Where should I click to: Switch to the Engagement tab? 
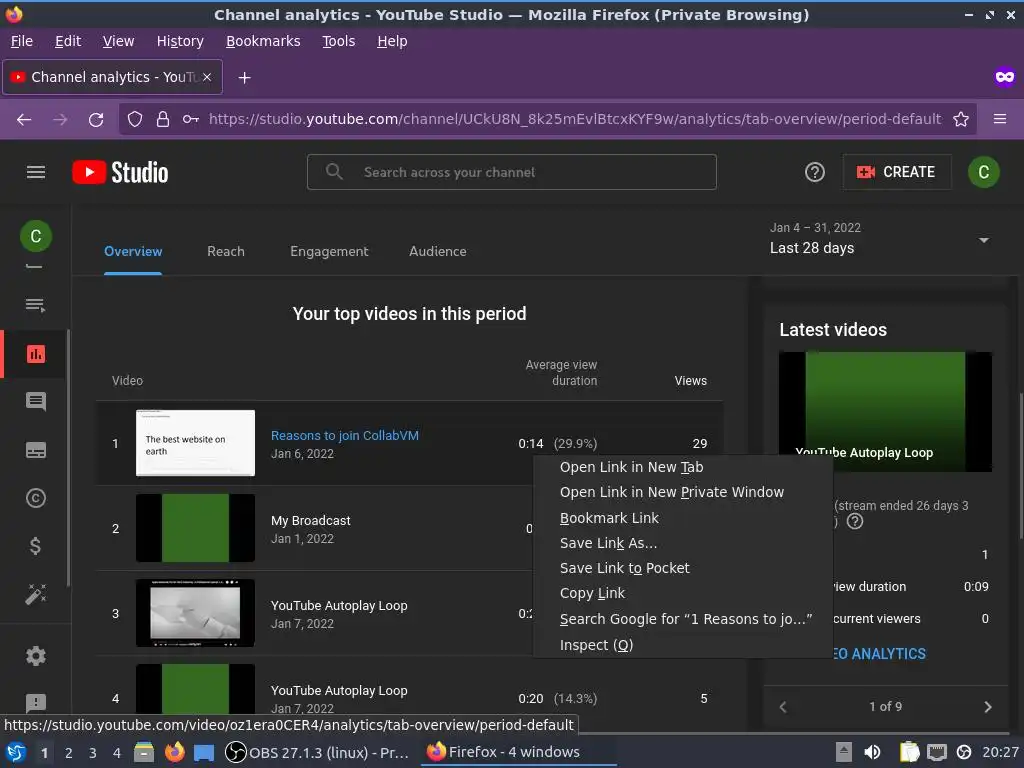pyautogui.click(x=329, y=251)
